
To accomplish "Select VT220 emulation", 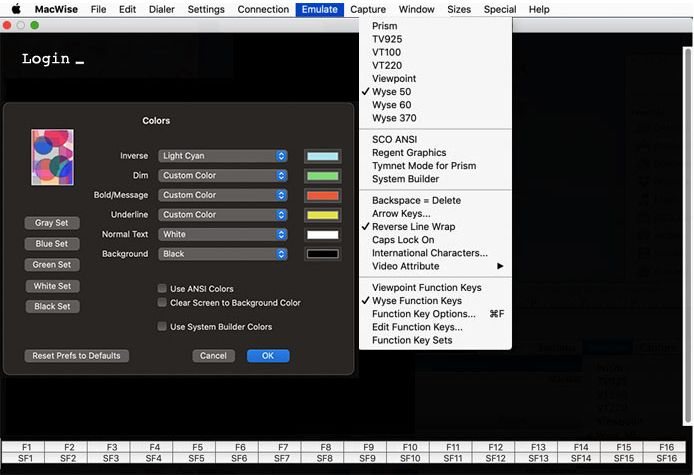I will (x=436, y=66).
